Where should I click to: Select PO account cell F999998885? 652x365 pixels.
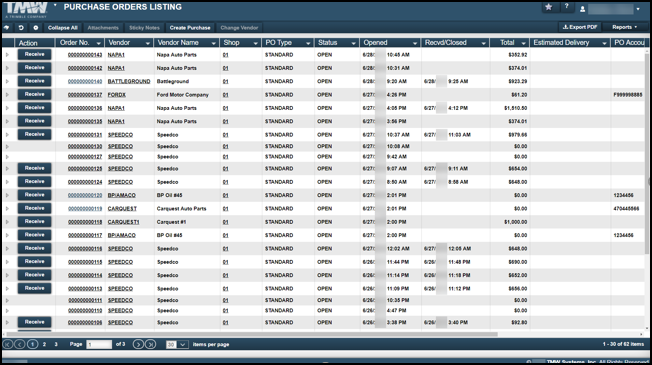(x=628, y=95)
